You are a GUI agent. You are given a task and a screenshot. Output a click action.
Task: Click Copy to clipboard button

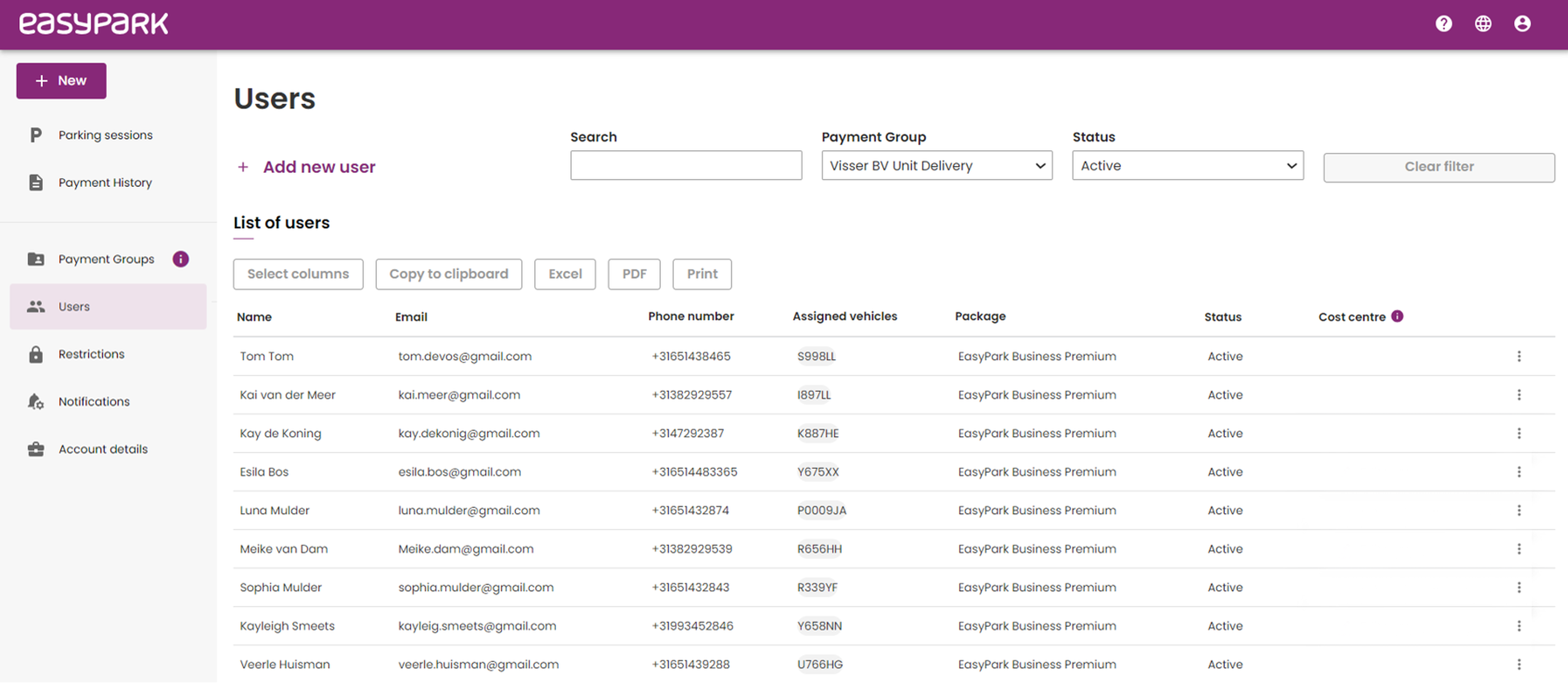(448, 274)
